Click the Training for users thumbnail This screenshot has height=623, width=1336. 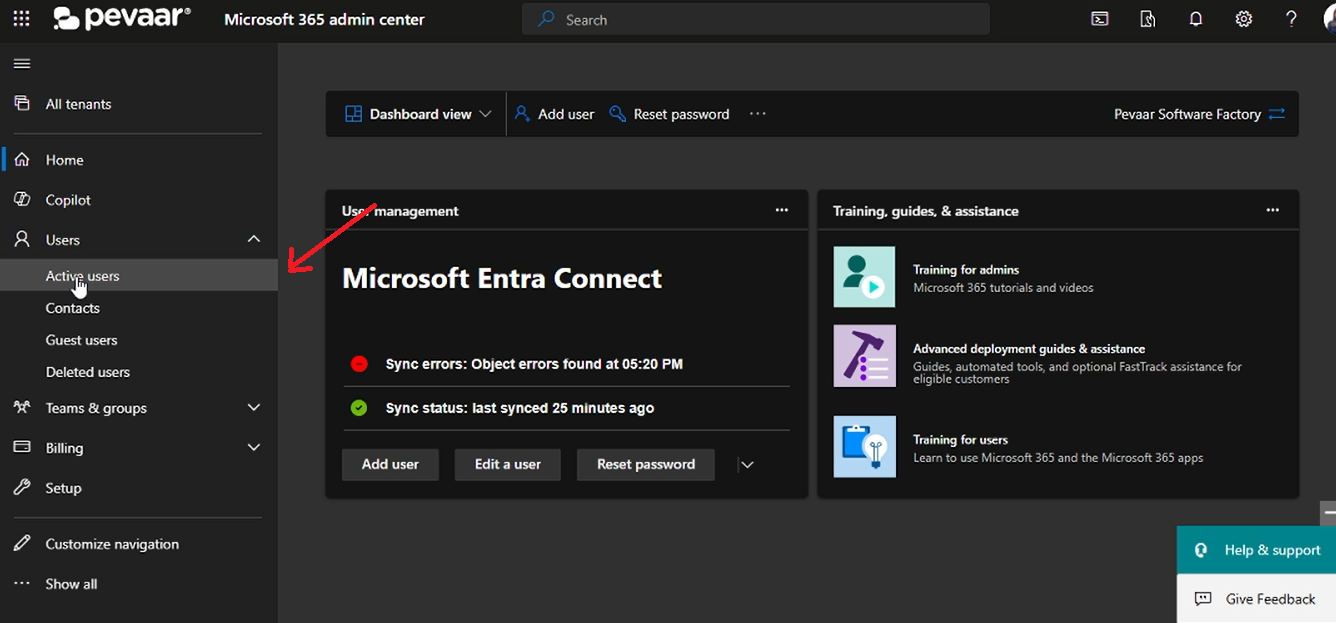click(865, 447)
